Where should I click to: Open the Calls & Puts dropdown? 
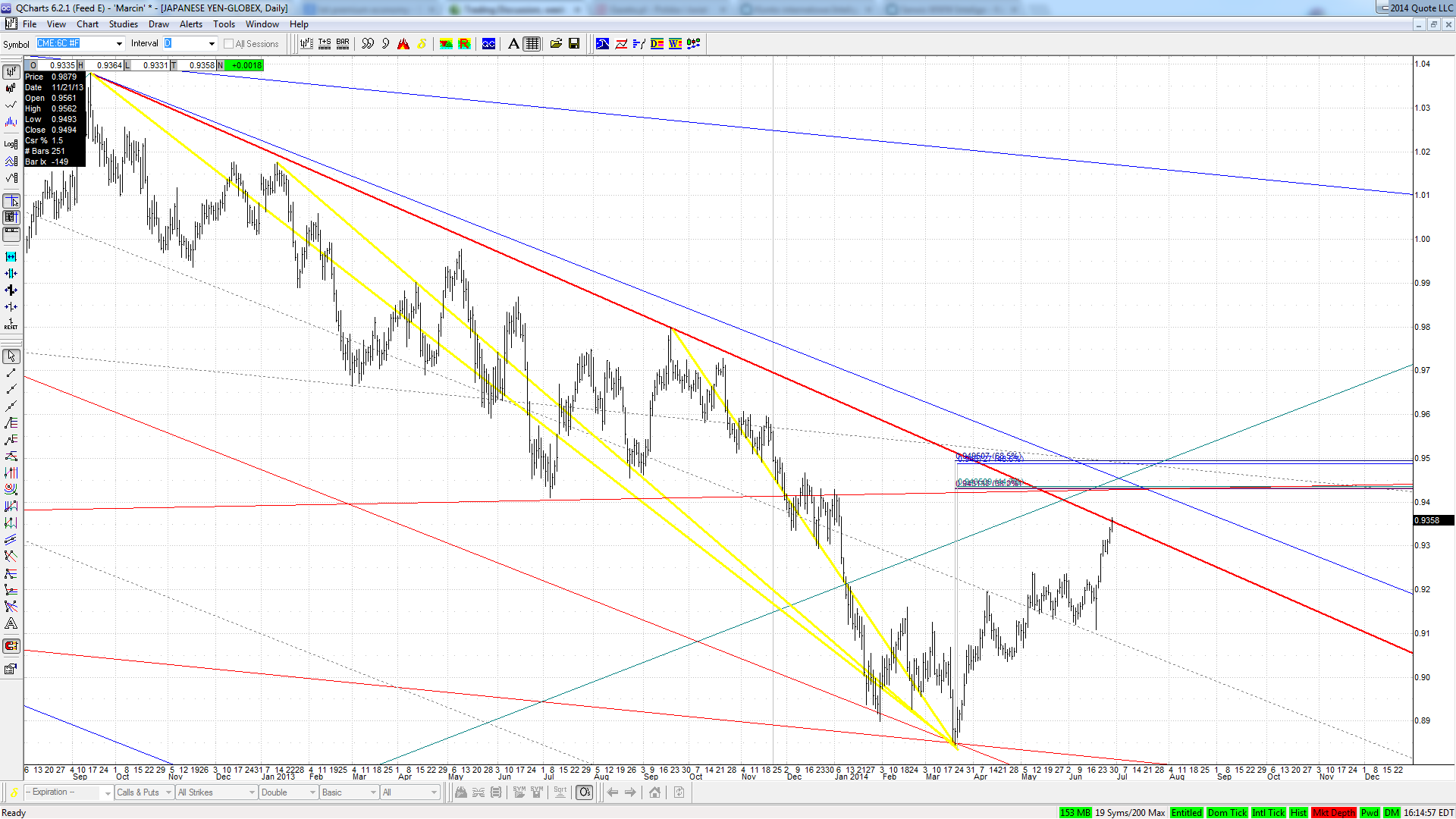coord(144,792)
